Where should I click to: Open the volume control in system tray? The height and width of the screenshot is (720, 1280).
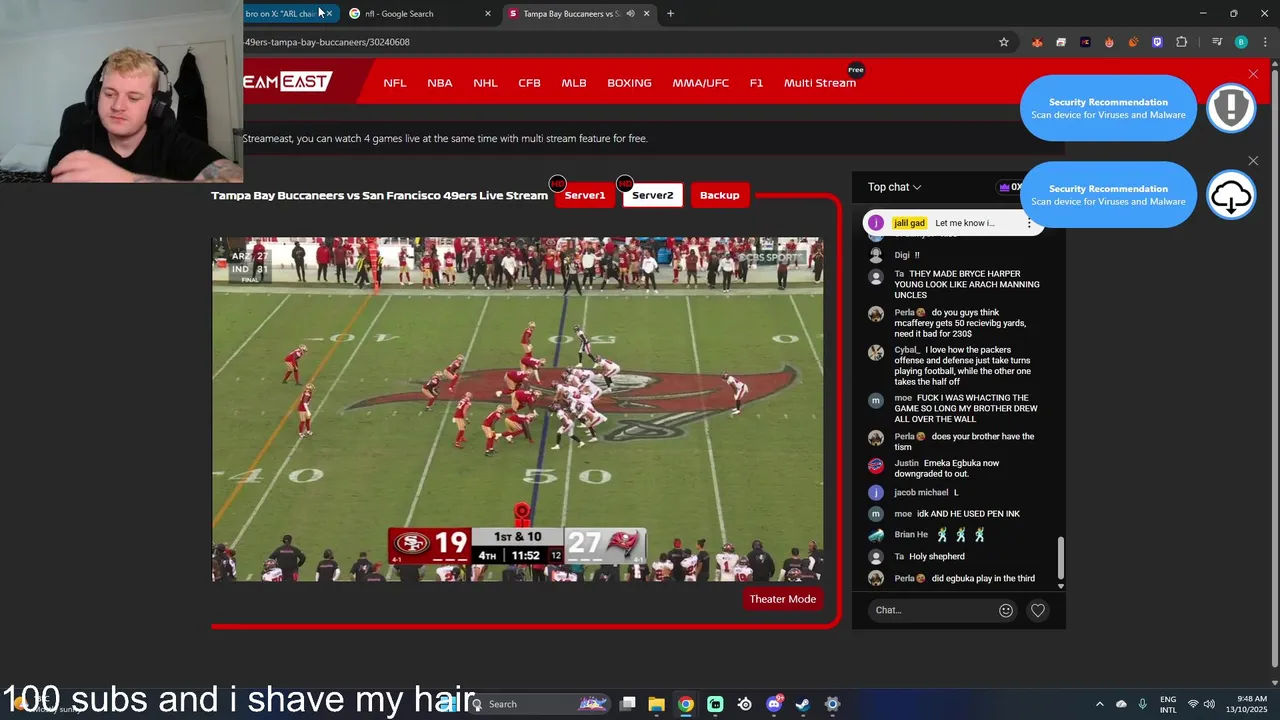pos(1210,704)
